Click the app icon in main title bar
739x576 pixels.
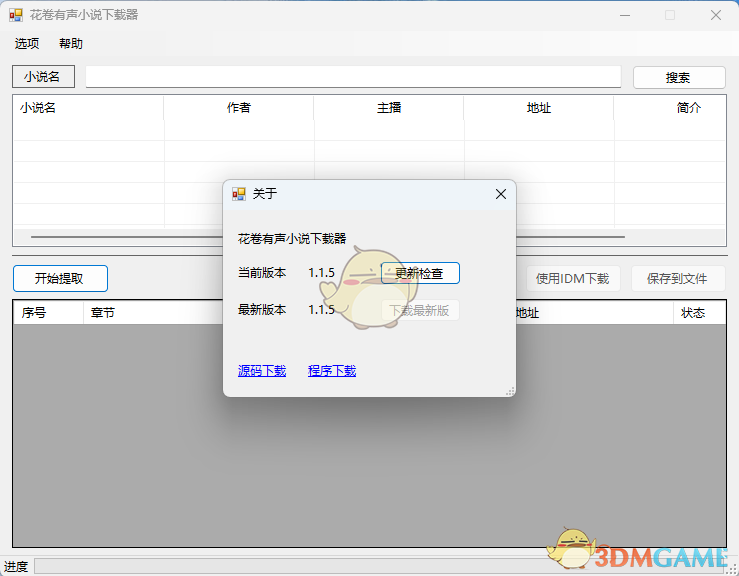pos(16,15)
